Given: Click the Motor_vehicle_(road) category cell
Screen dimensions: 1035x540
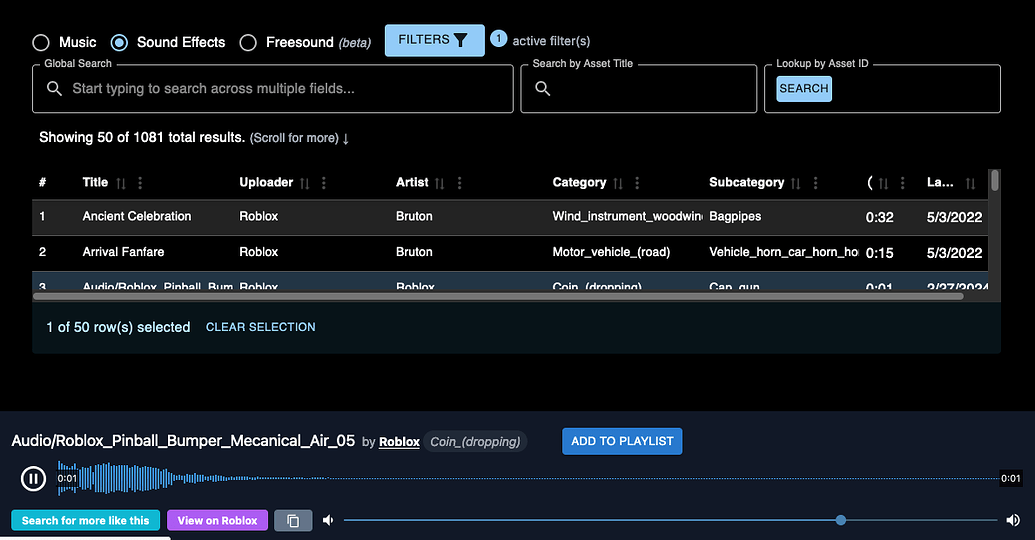Looking at the screenshot, I should (x=611, y=252).
